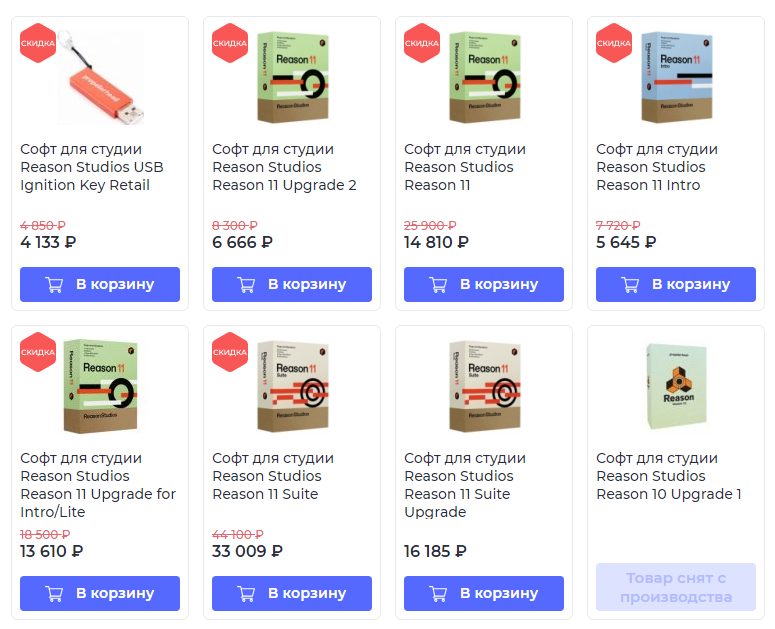Open the Reason 10 Upgrade 1 box image
Image resolution: width=775 pixels, height=629 pixels.
[677, 385]
